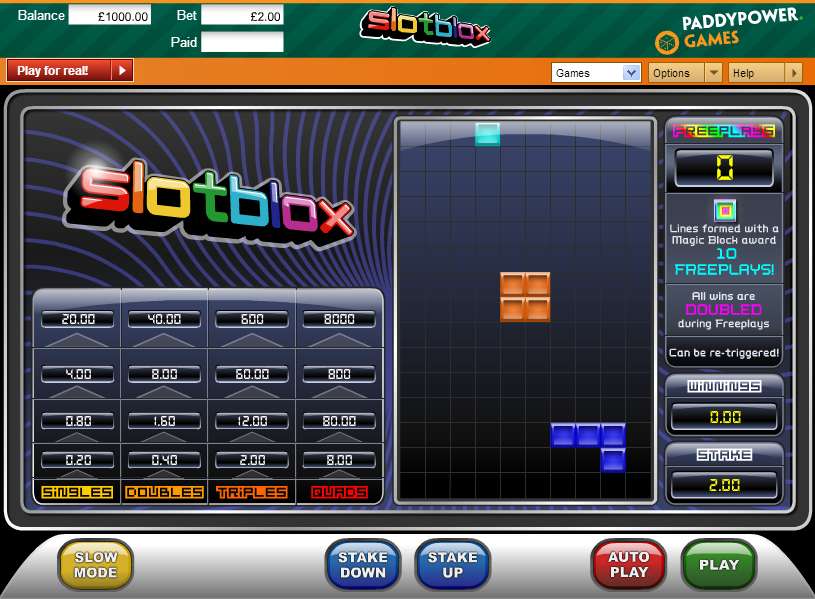Viewport: 815px width, 599px height.
Task: Click the Play for real! button
Action: click(x=59, y=71)
